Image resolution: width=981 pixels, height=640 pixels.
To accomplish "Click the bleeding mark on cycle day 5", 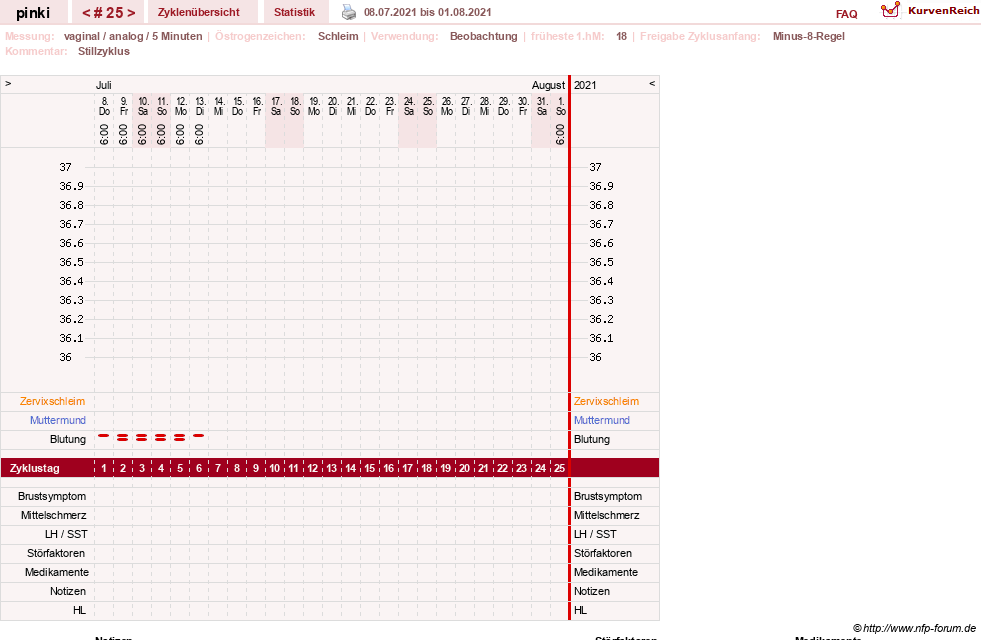I will 180,437.
